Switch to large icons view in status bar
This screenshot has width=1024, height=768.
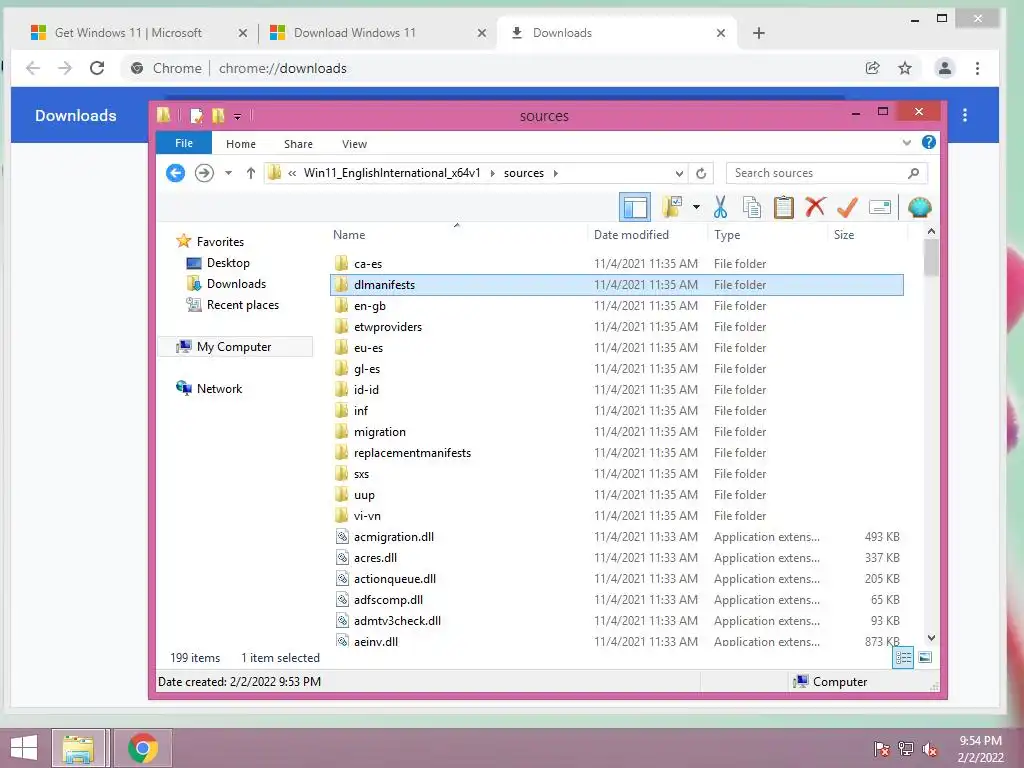pos(925,658)
